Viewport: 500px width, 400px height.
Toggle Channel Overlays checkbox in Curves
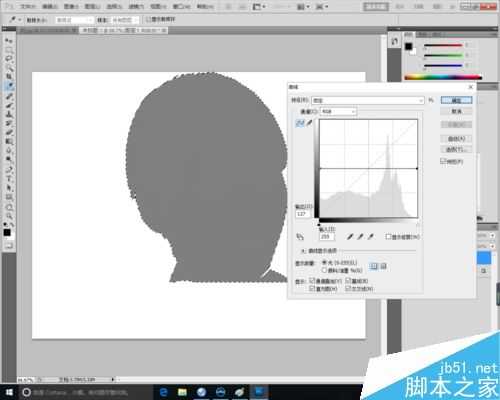(312, 281)
